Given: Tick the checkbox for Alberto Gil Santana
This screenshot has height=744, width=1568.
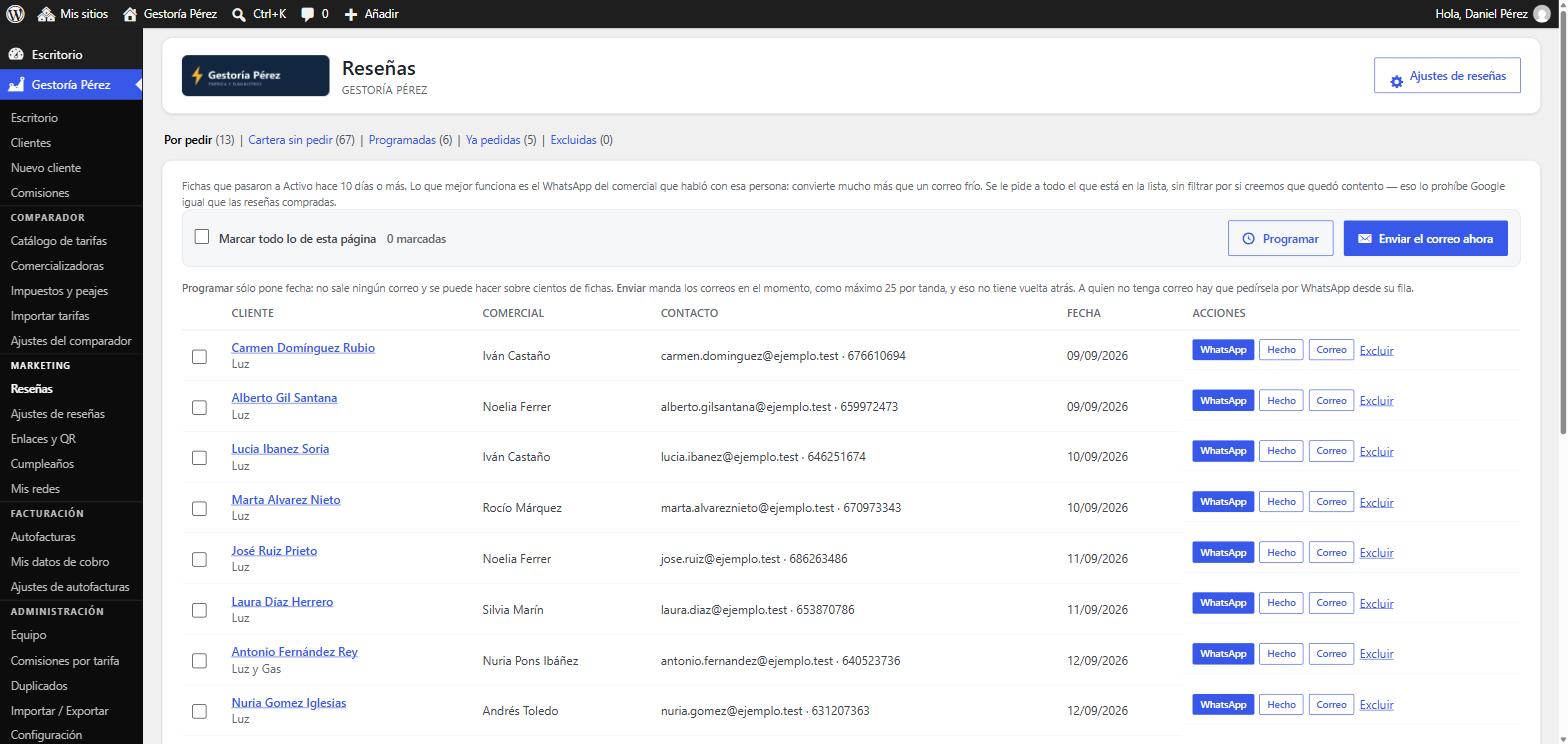Looking at the screenshot, I should (x=199, y=407).
